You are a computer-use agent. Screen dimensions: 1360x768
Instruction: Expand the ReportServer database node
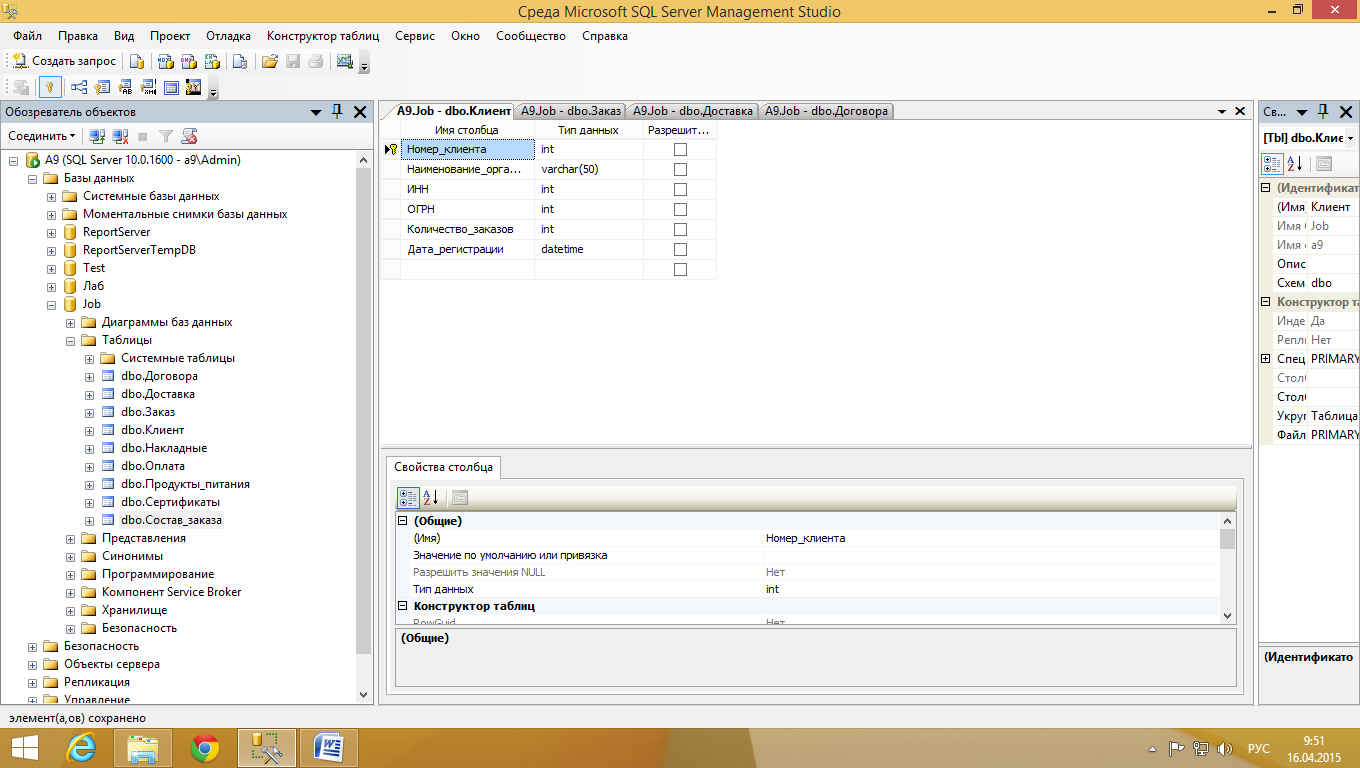click(x=51, y=232)
